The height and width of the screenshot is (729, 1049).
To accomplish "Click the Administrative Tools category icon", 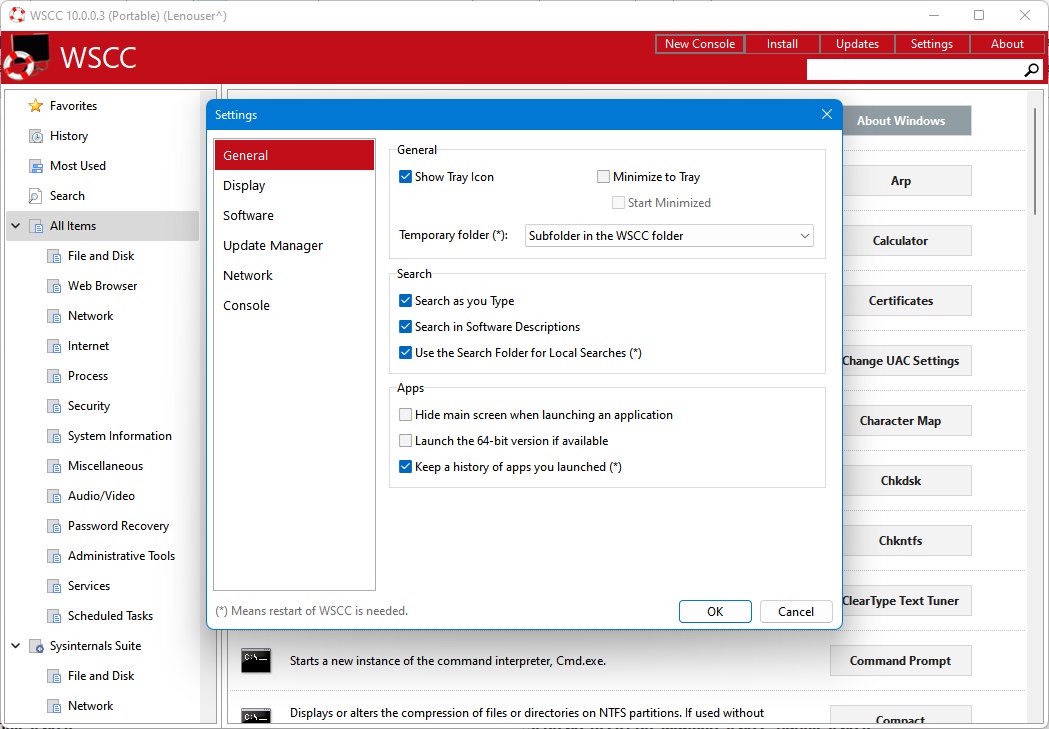I will click(54, 556).
